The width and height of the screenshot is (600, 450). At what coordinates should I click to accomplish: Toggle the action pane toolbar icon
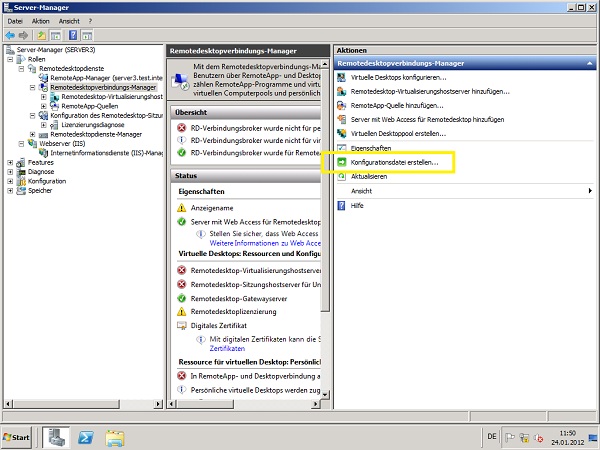point(88,36)
